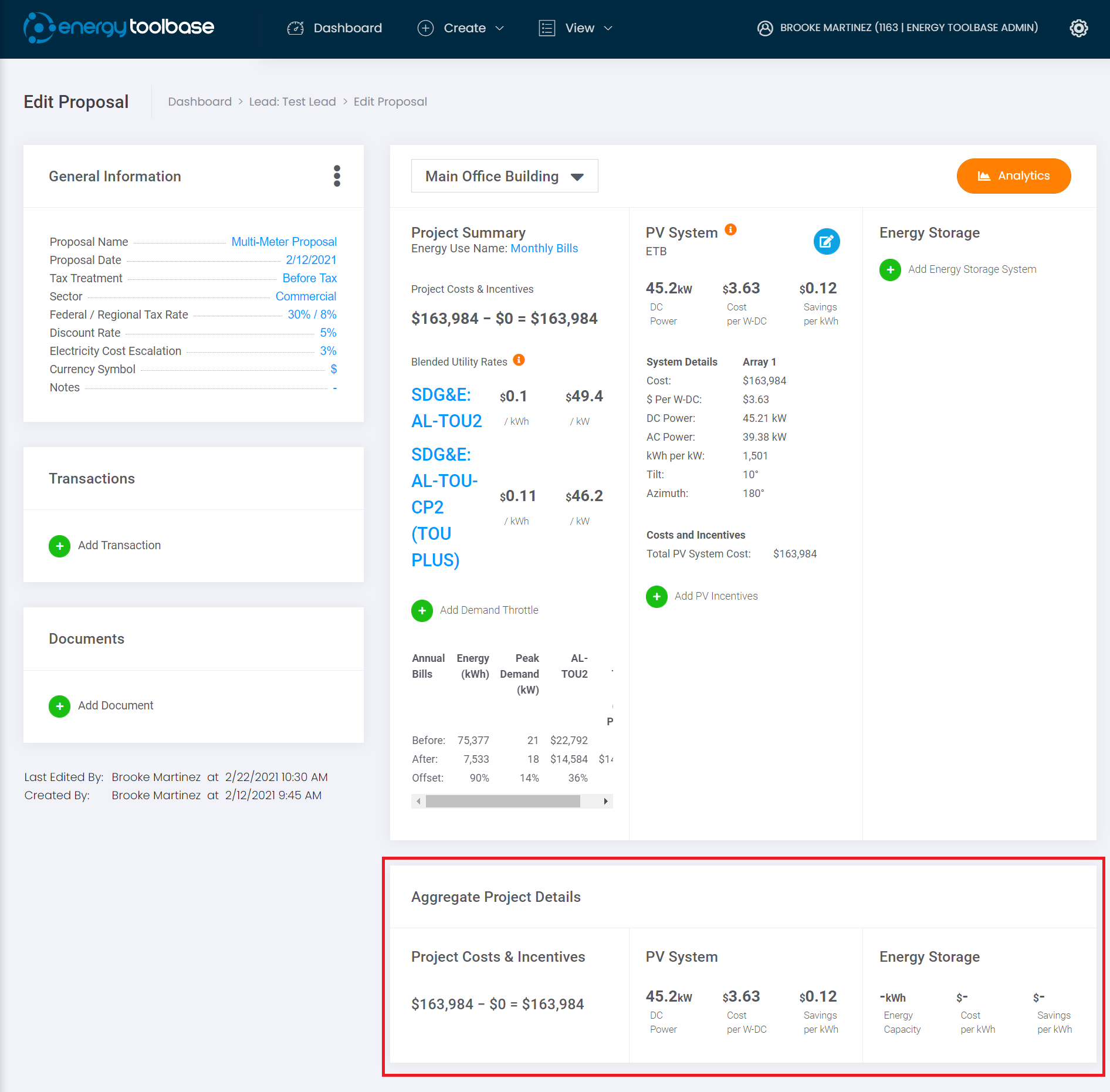Expand the View menu chevron
Image resolution: width=1110 pixels, height=1092 pixels.
pyautogui.click(x=608, y=28)
